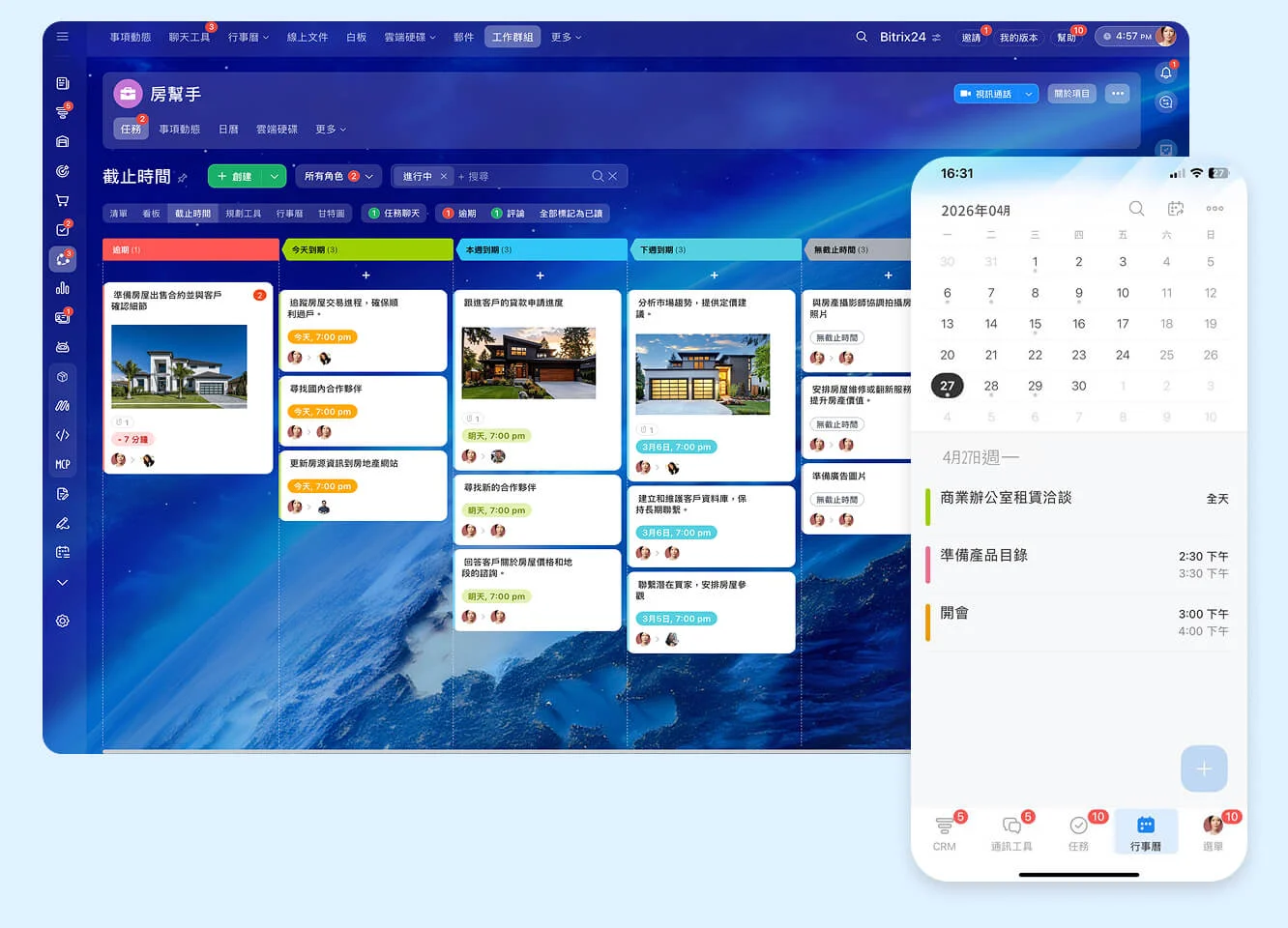1288x928 pixels.
Task: Toggle the 逾期 counter filter
Action: coord(459,213)
